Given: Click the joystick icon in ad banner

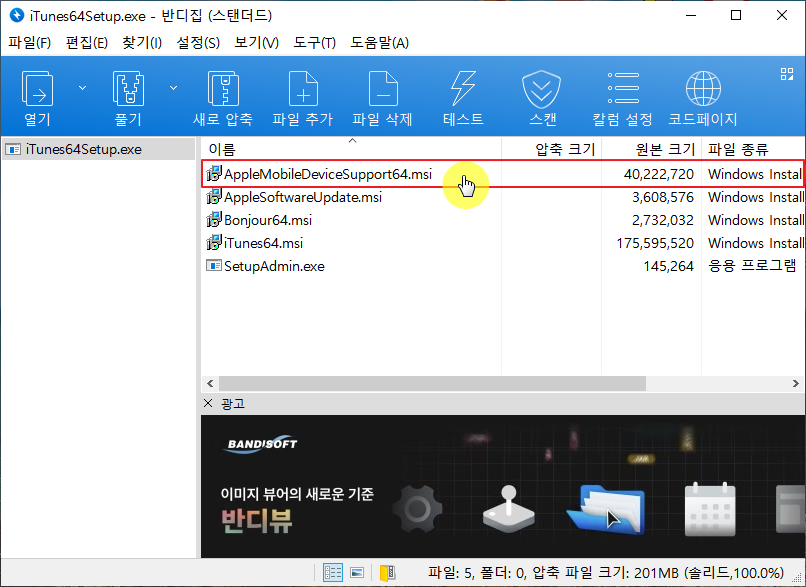Looking at the screenshot, I should tap(508, 508).
